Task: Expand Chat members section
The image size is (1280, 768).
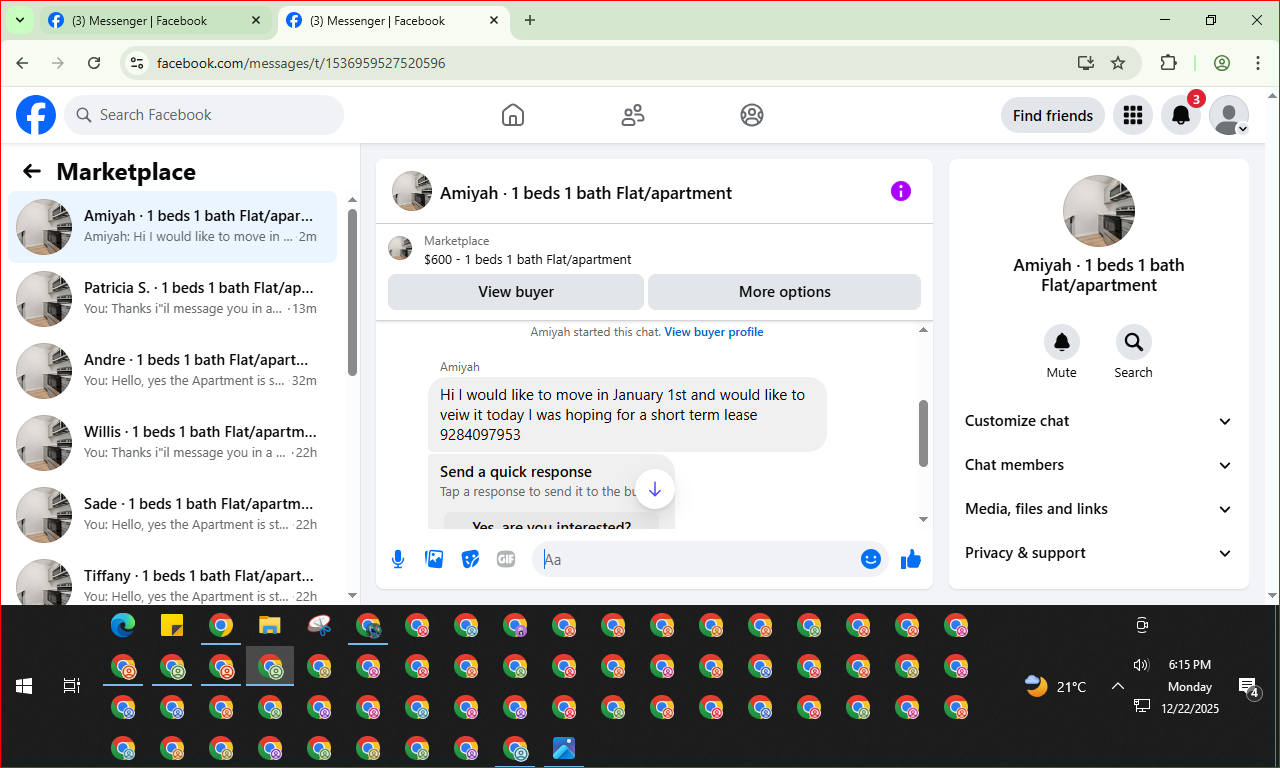Action: click(1099, 465)
